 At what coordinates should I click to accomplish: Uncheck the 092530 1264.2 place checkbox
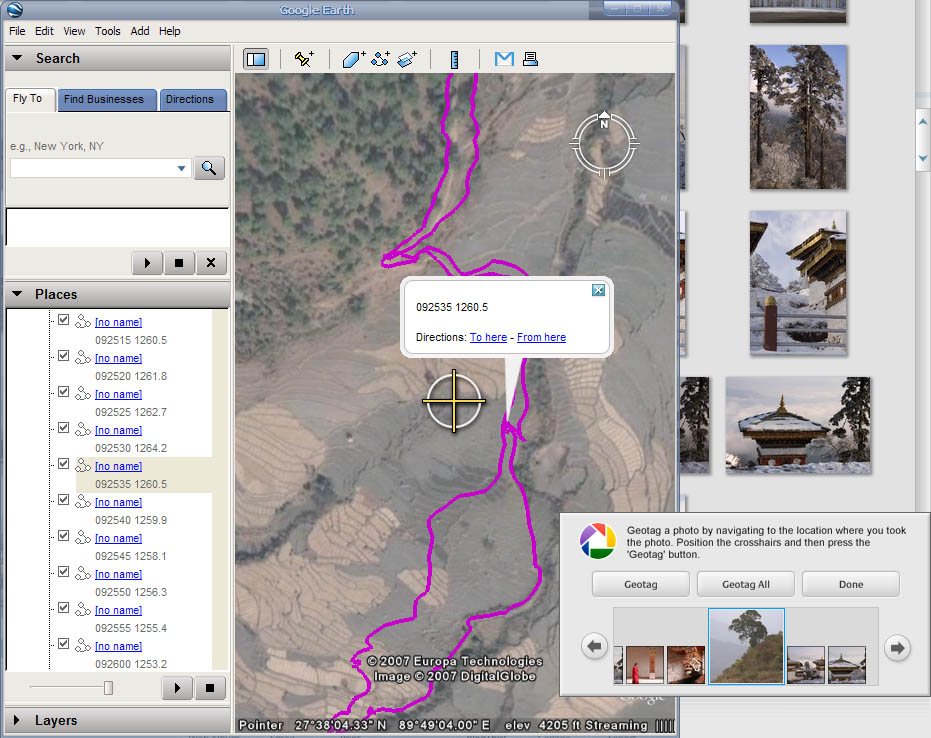click(x=64, y=428)
